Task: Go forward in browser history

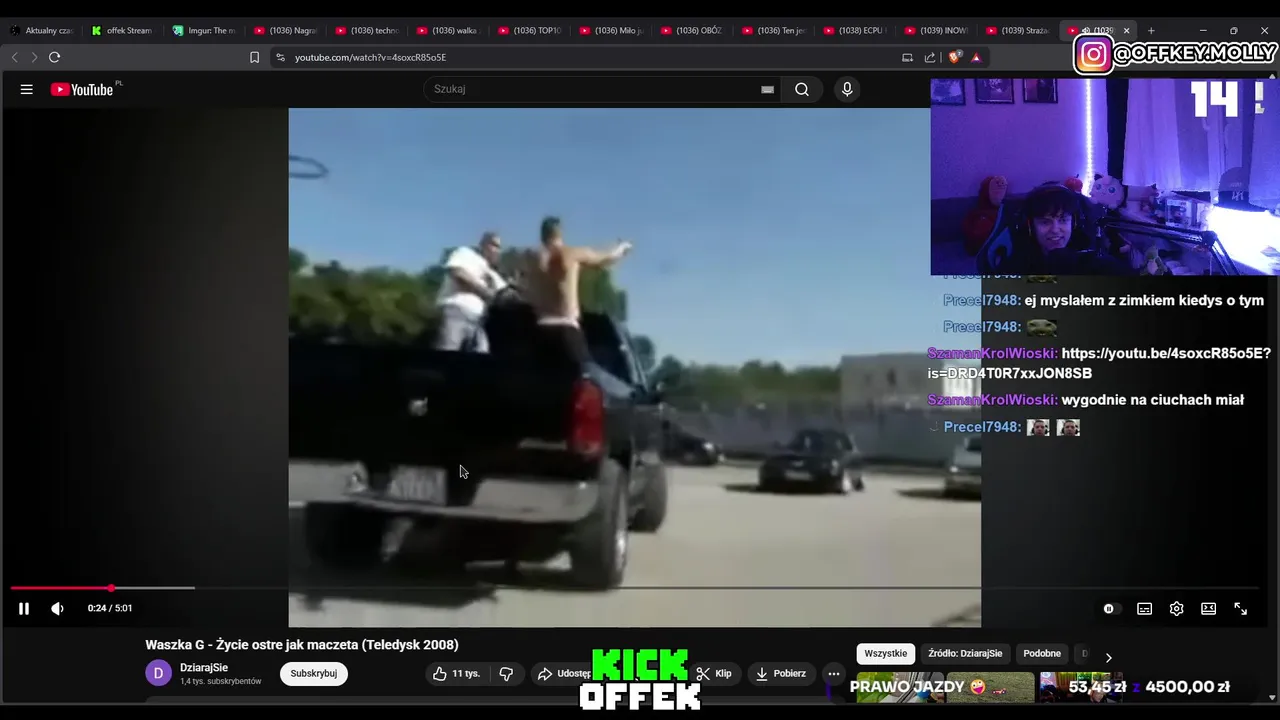Action: pyautogui.click(x=33, y=57)
